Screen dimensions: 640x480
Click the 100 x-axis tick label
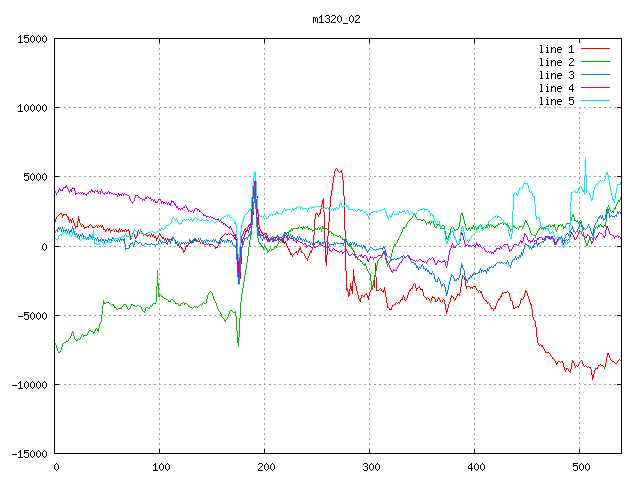click(x=159, y=466)
